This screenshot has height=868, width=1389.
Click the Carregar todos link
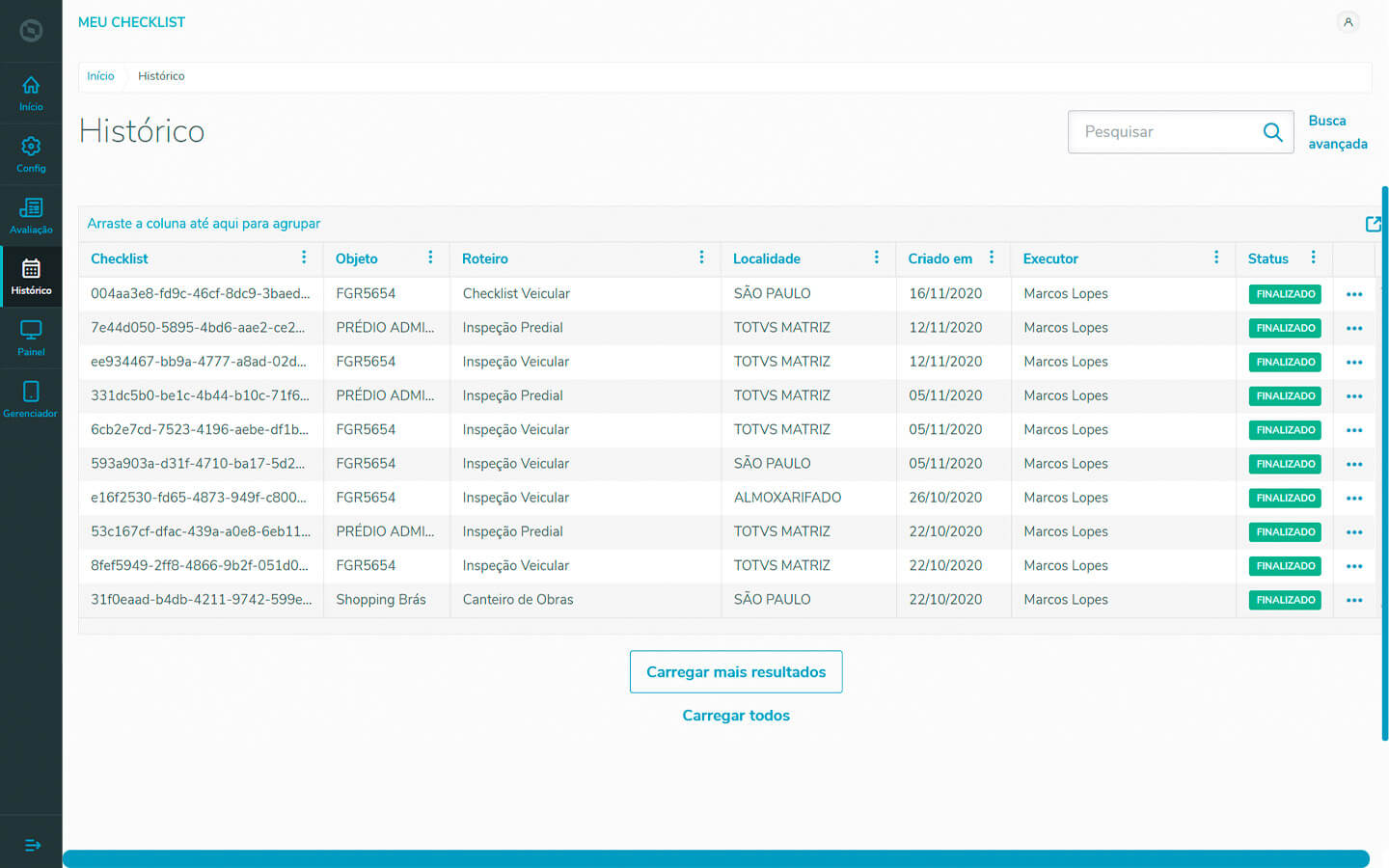(736, 716)
